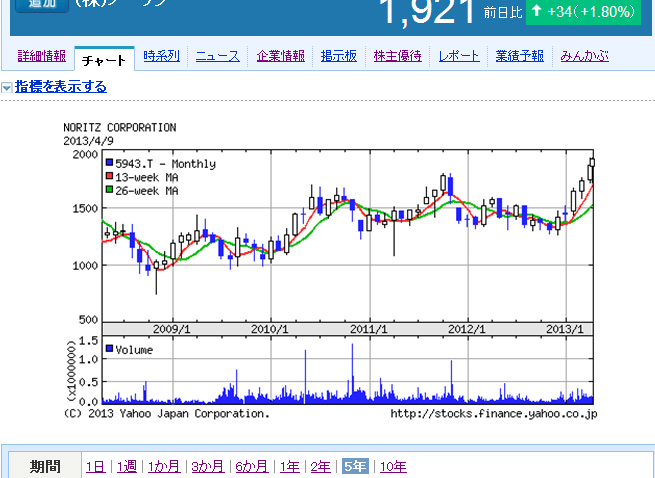Set chart period to 1日

[x=96, y=466]
